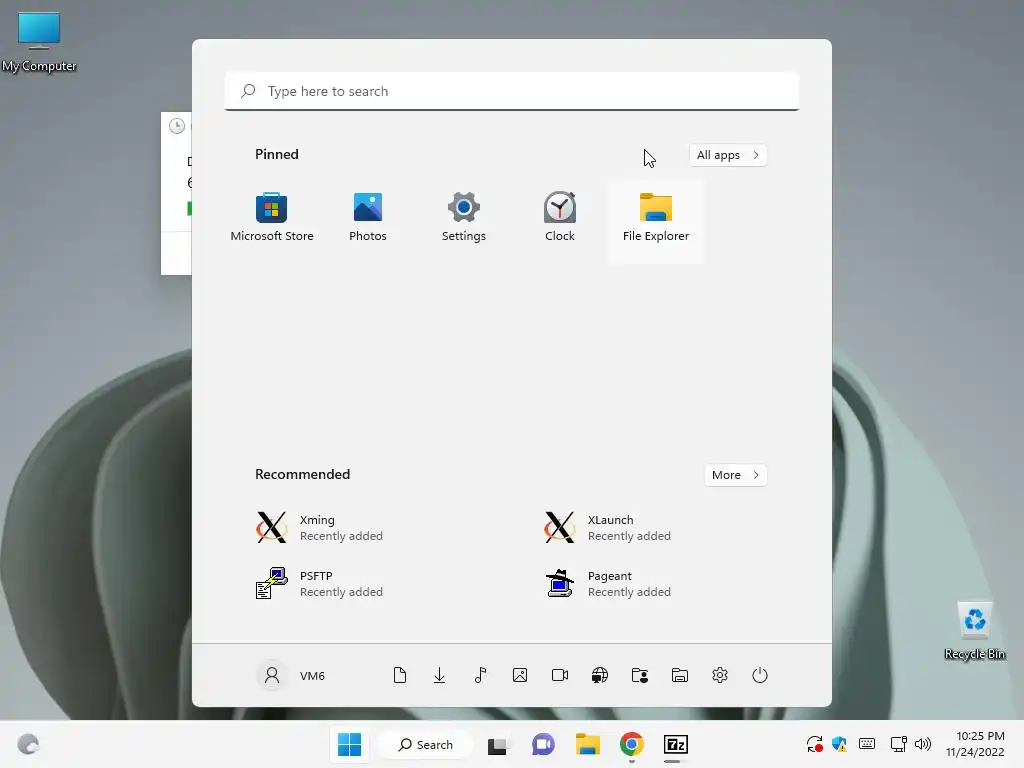Show More recommended items
Image resolution: width=1024 pixels, height=768 pixels.
tap(735, 475)
